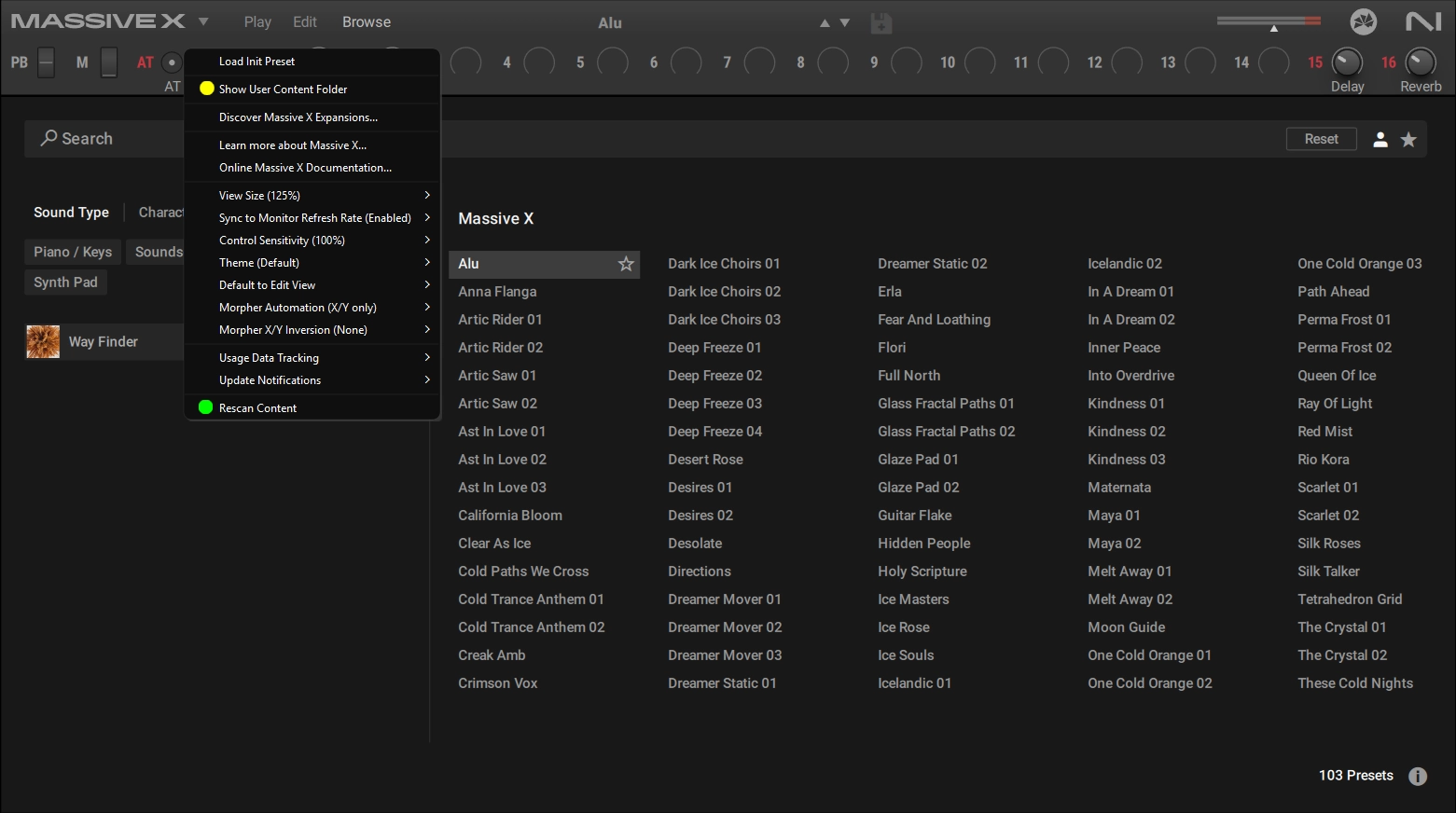Expand Sync to Monitor Refresh Rate submenu

[312, 217]
